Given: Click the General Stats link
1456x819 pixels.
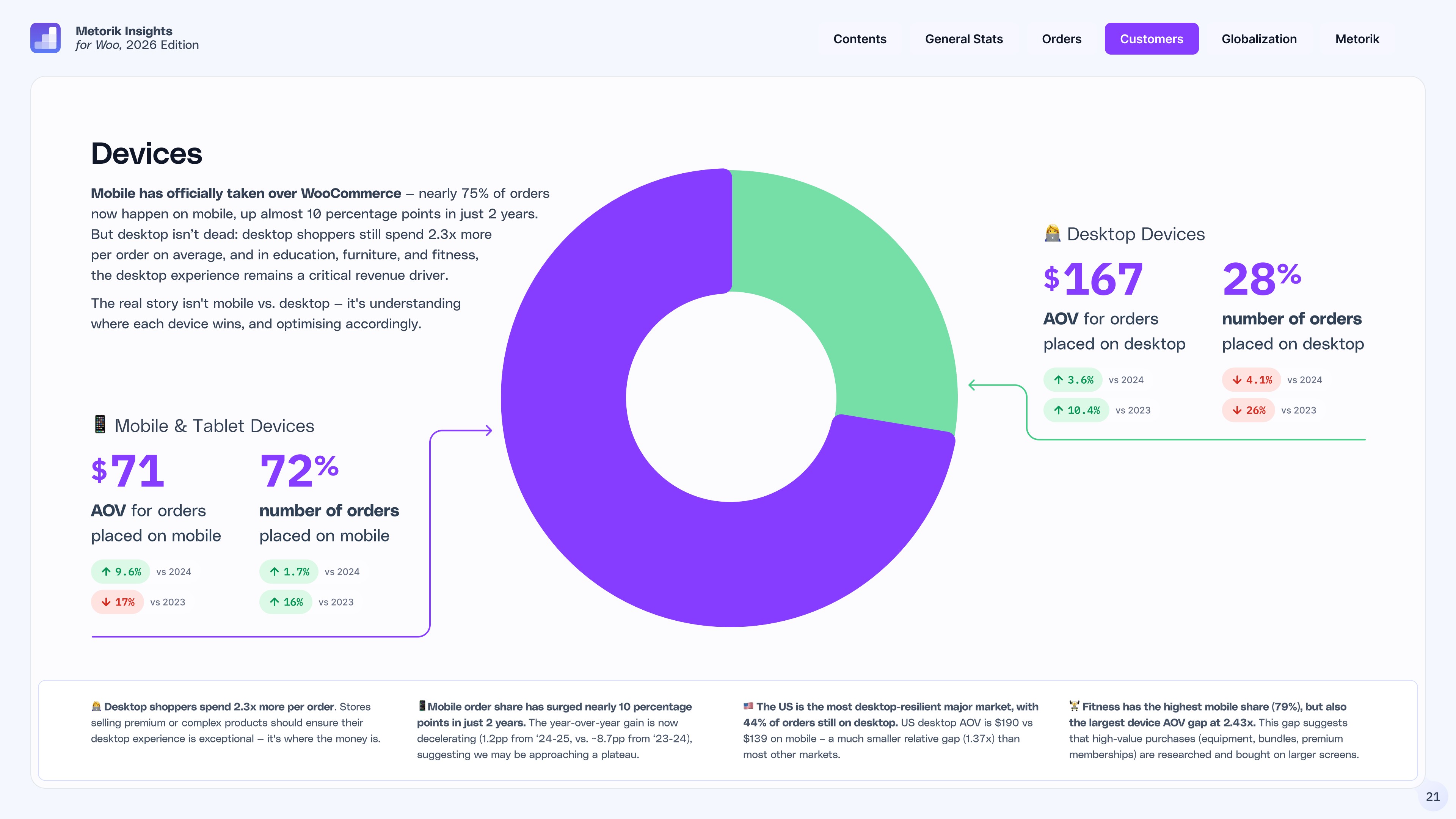Looking at the screenshot, I should pos(964,38).
